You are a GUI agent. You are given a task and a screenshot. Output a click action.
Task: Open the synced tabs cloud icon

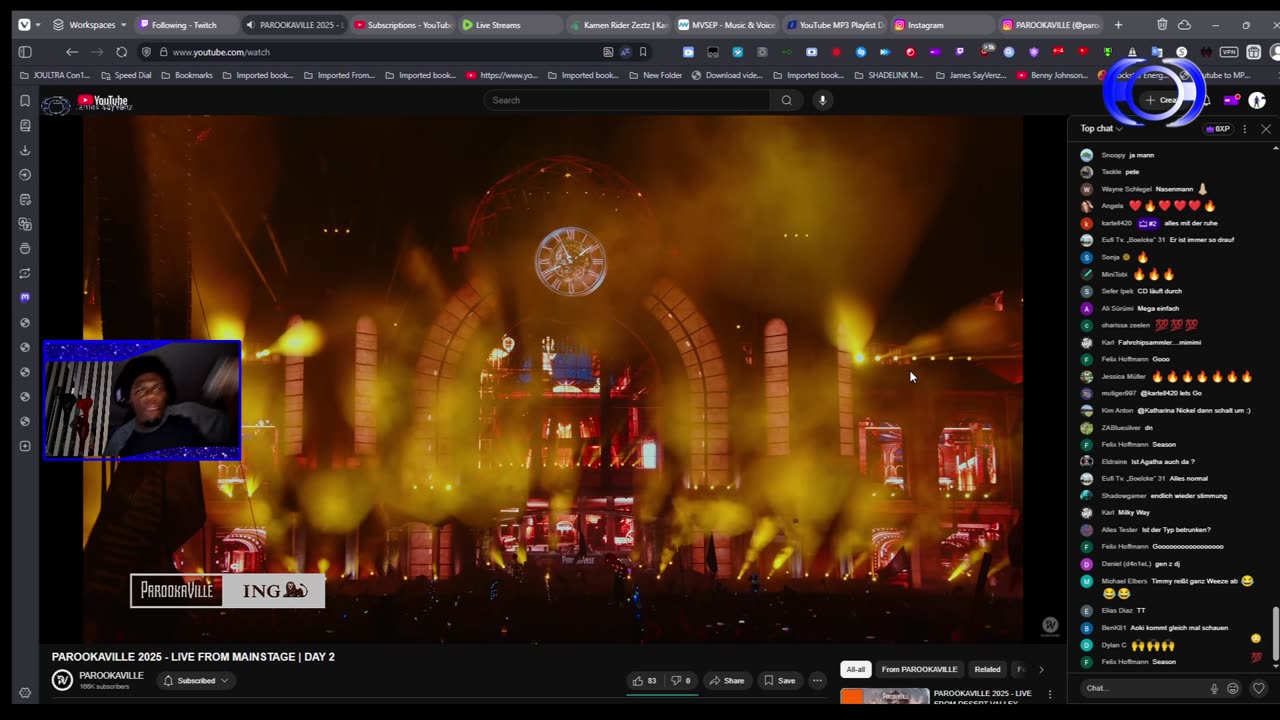(x=1185, y=25)
